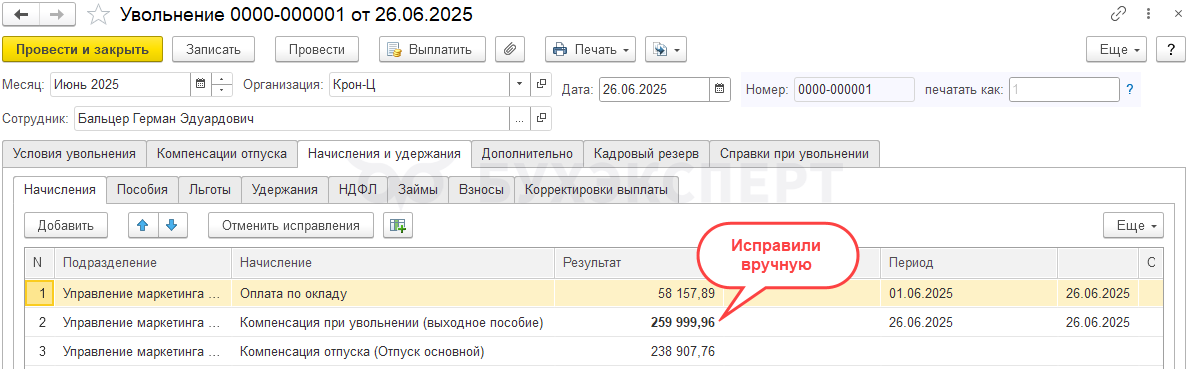Open Компенсации отпуска tab

[x=221, y=154]
